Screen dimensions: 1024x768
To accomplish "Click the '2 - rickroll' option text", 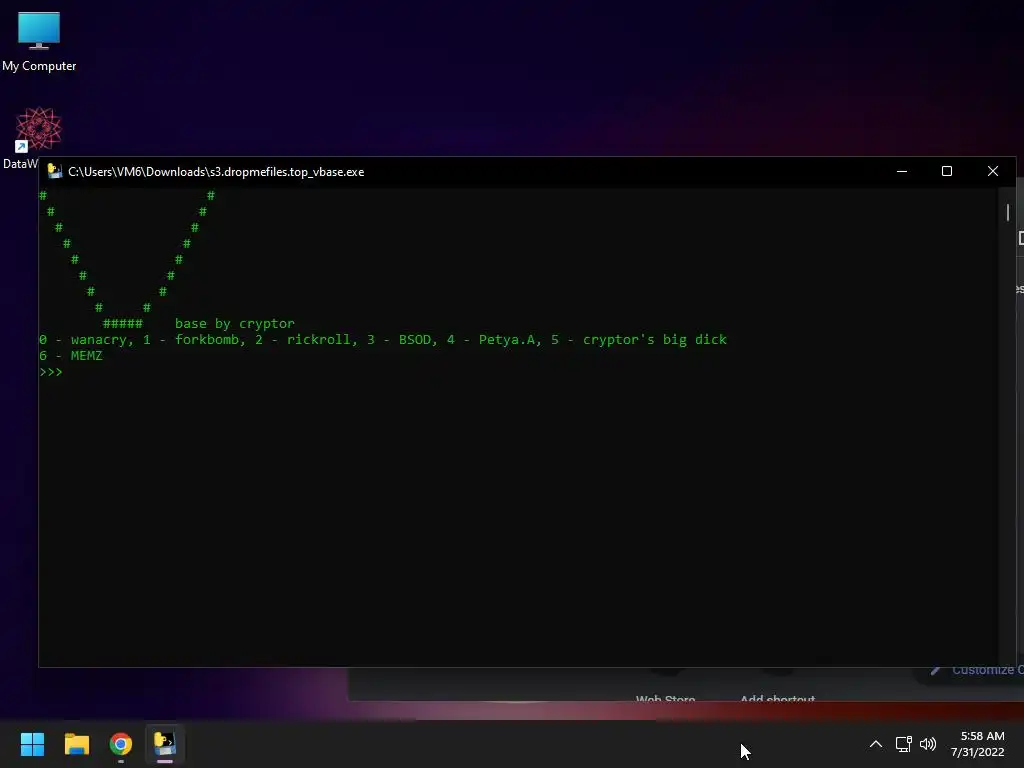I will click(302, 340).
